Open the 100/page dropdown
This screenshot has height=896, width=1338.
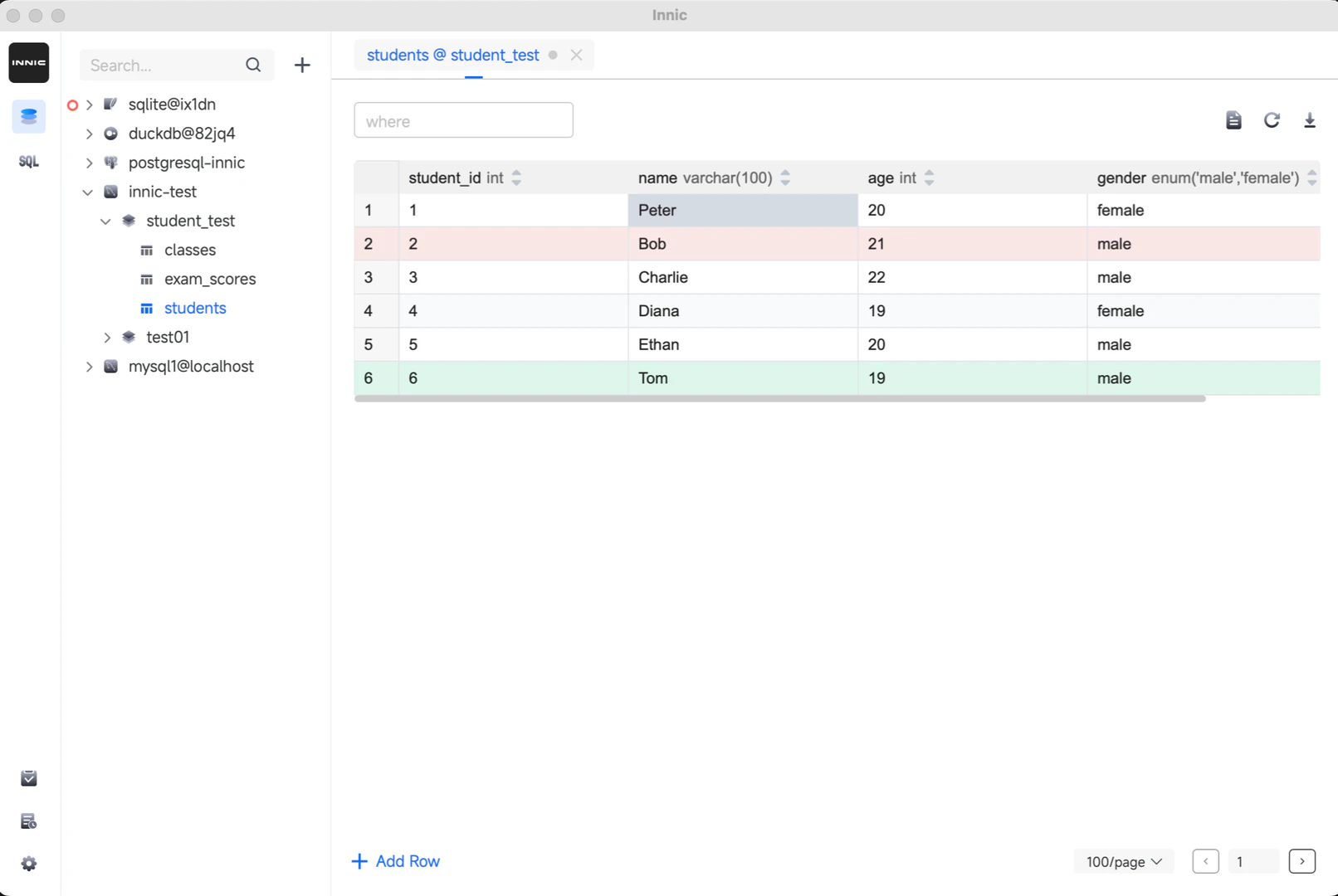pyautogui.click(x=1123, y=861)
